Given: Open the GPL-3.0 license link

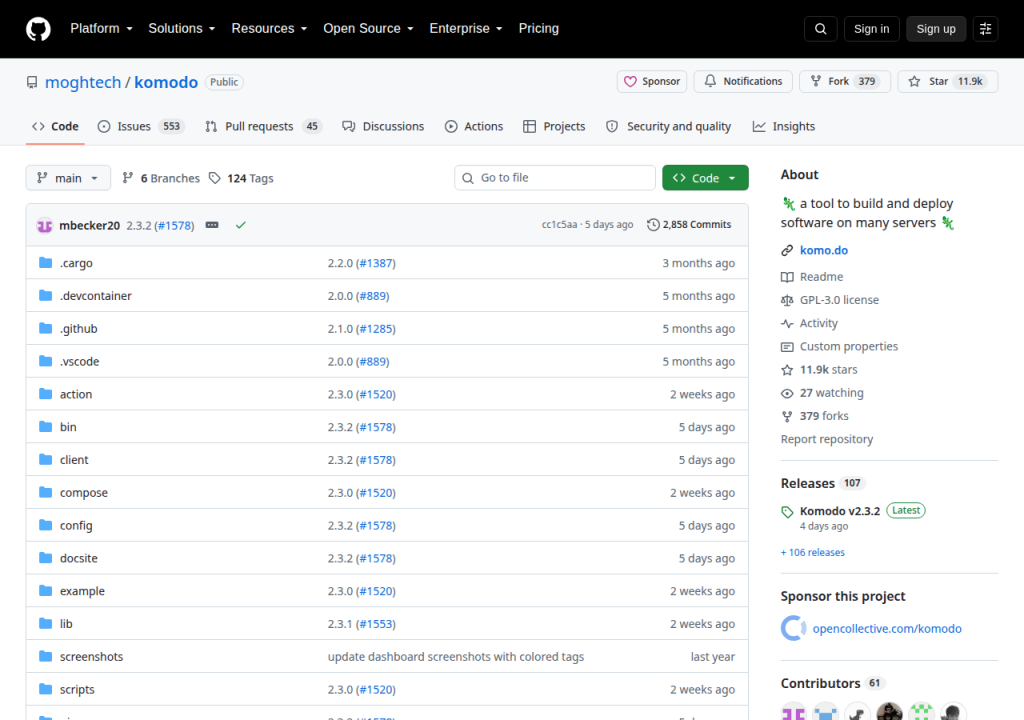Looking at the screenshot, I should (x=839, y=301).
